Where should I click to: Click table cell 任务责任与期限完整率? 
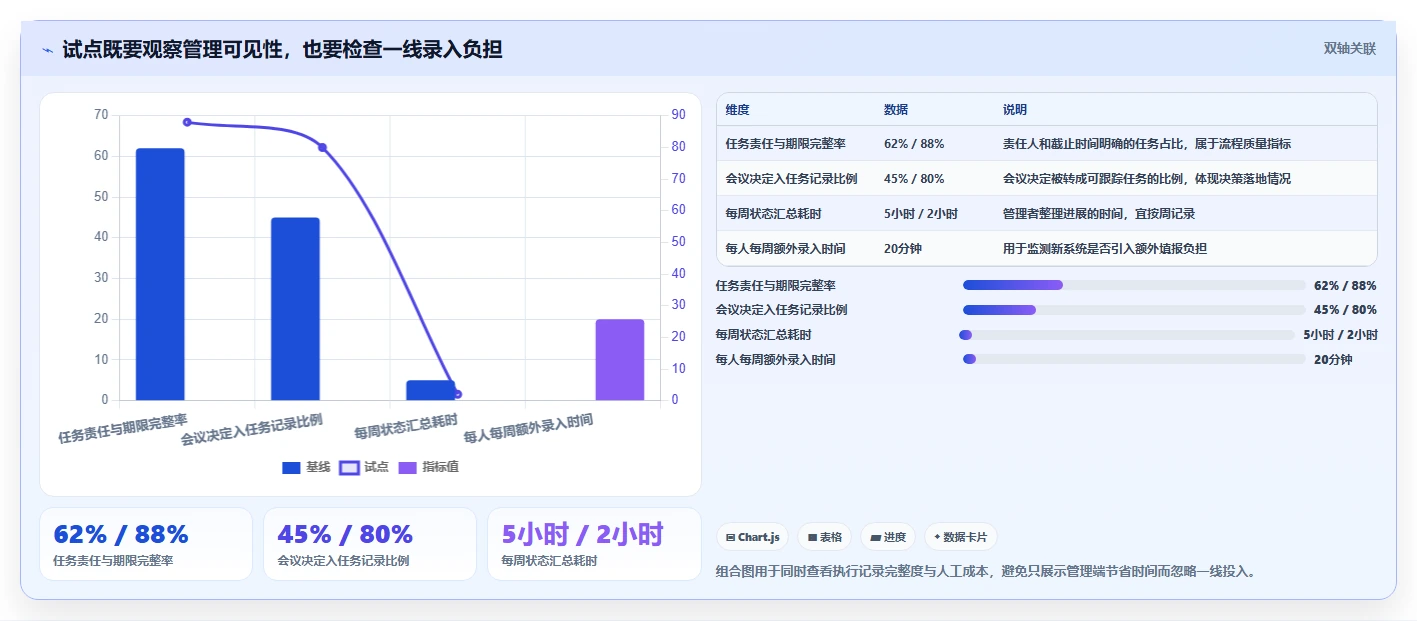click(786, 144)
